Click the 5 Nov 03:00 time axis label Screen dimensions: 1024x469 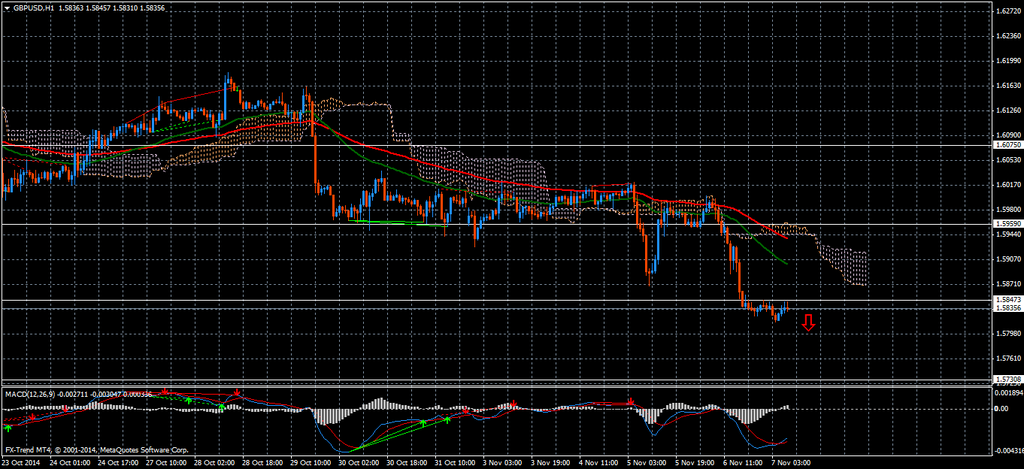point(648,462)
